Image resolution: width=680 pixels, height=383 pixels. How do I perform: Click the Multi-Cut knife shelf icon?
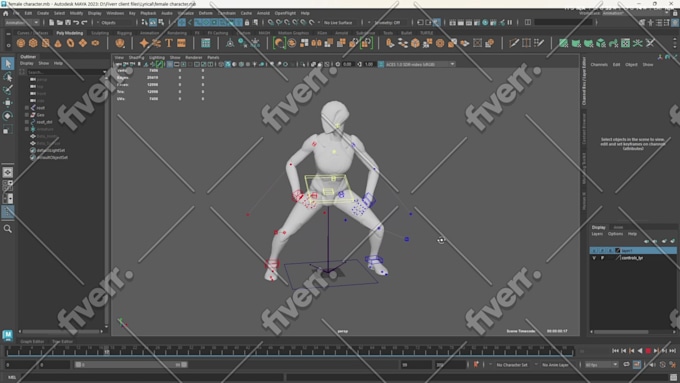pyautogui.click(x=514, y=43)
